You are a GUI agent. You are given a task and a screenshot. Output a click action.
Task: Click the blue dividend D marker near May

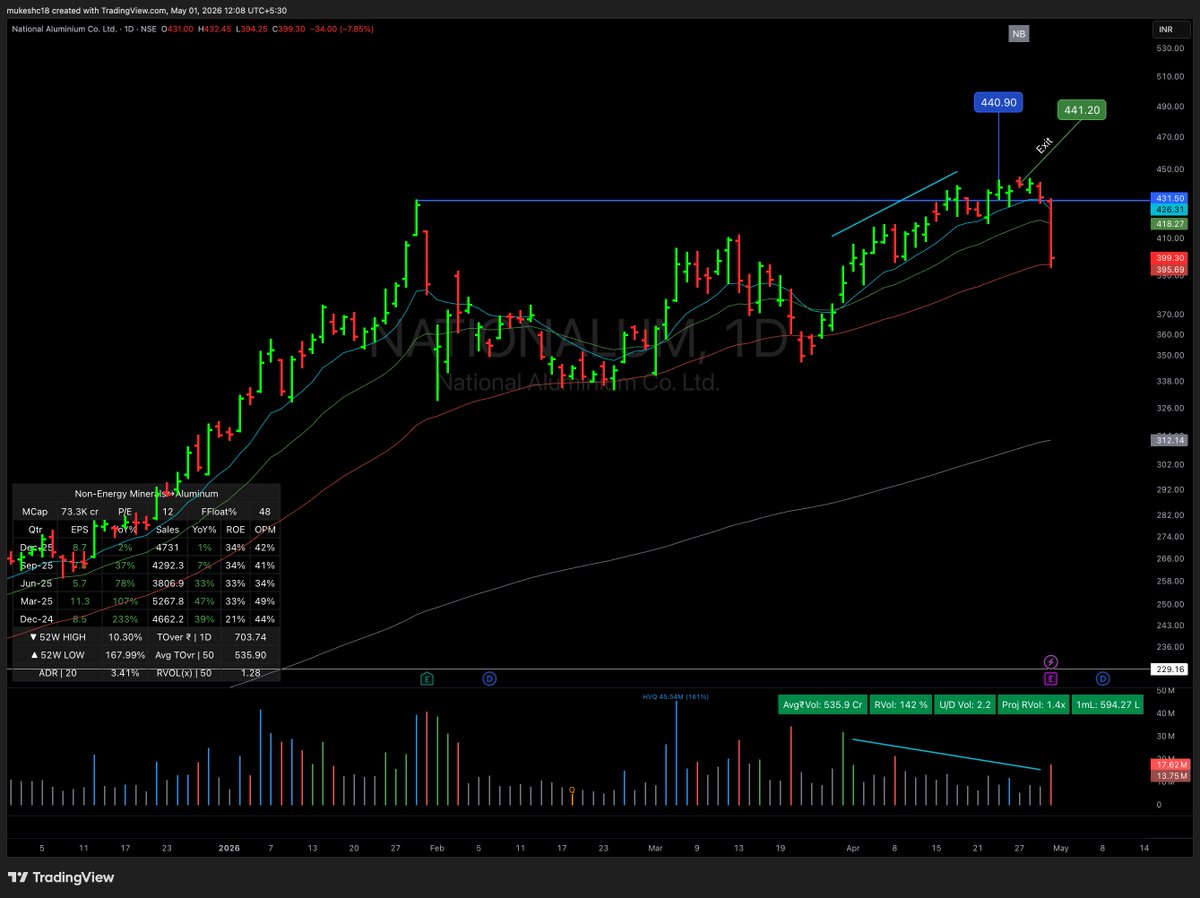pos(1101,679)
